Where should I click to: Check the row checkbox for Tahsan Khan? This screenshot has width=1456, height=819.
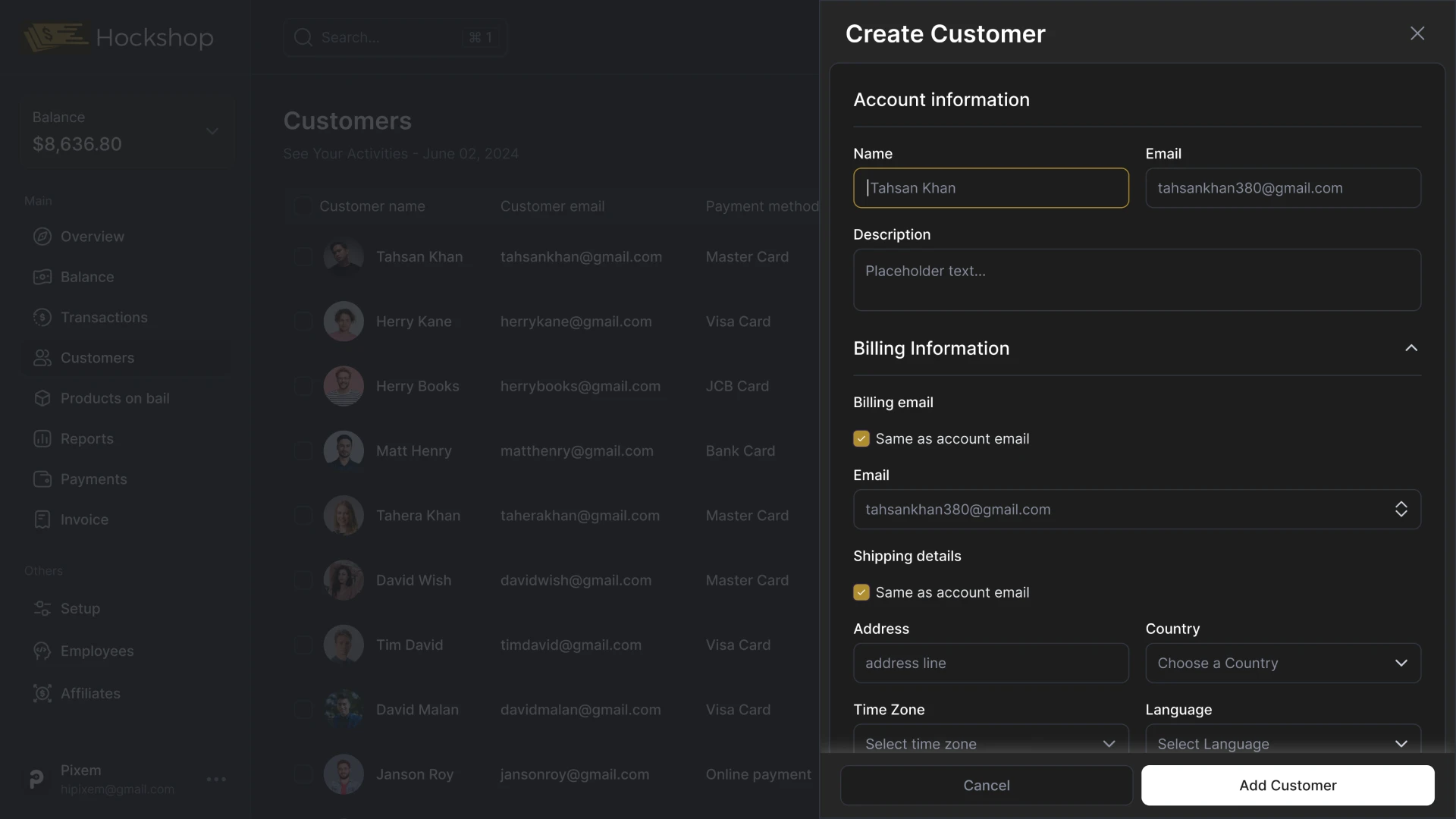(x=303, y=256)
